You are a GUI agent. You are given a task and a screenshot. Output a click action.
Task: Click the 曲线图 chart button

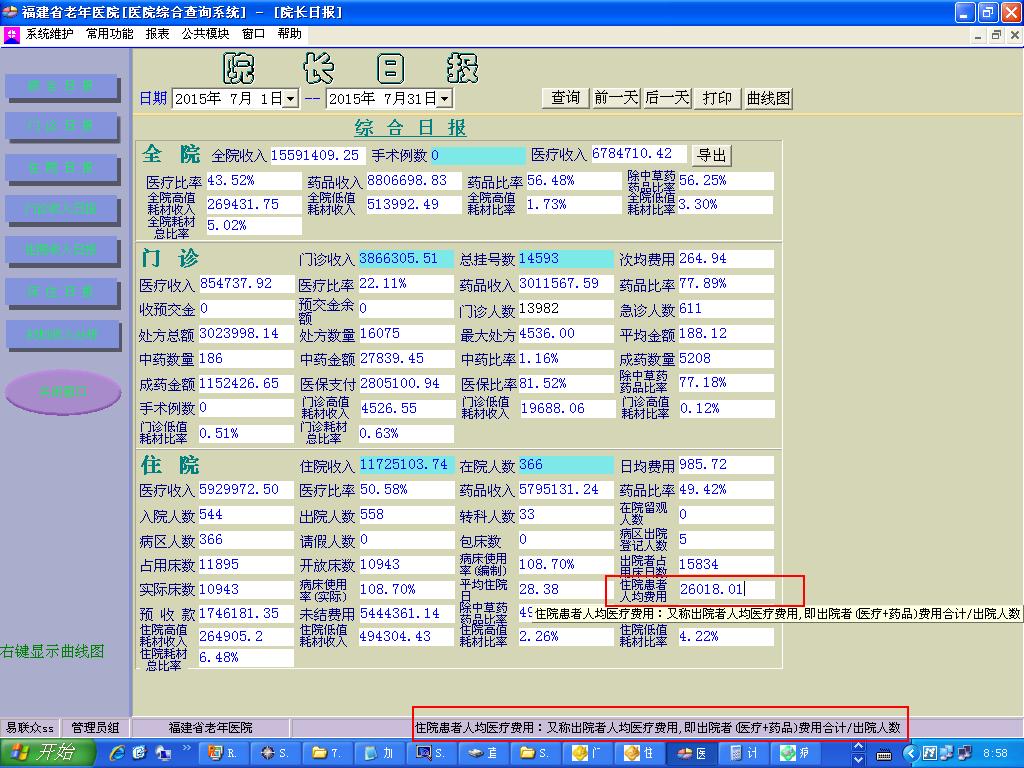pyautogui.click(x=769, y=98)
